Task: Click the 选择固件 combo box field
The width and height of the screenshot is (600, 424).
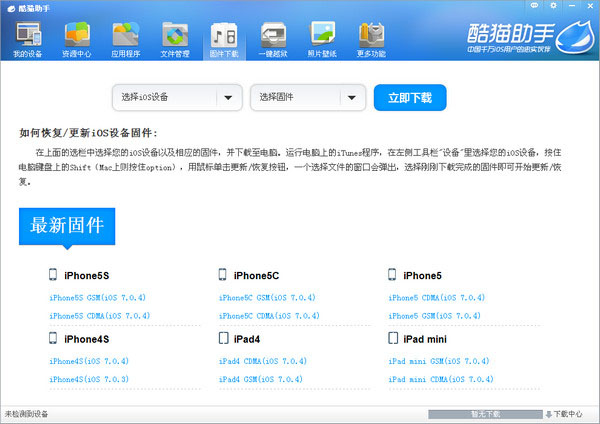Action: point(308,98)
